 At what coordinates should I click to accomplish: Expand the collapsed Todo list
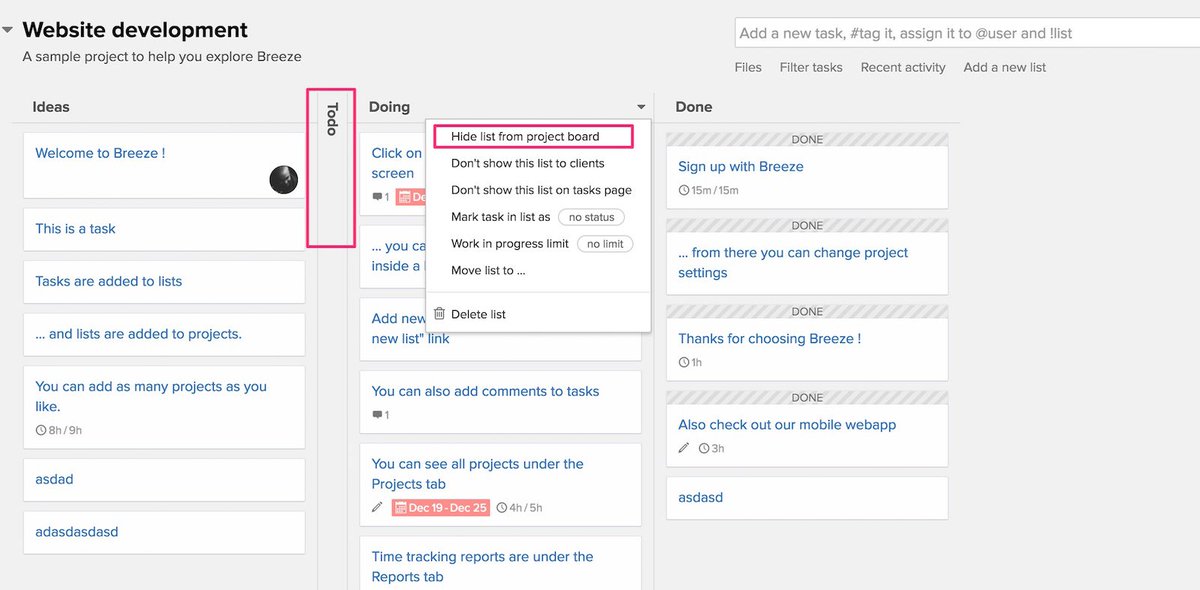pos(332,120)
